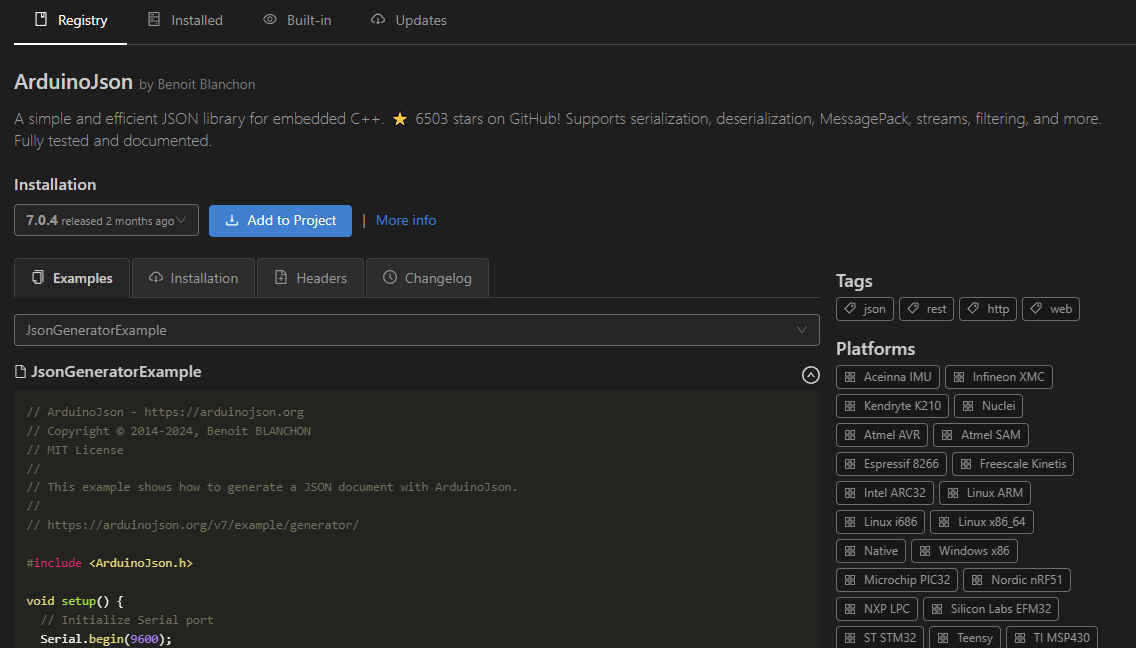This screenshot has width=1136, height=648.
Task: Click the "6503 stars on GitHub!" description text
Action: 488,119
